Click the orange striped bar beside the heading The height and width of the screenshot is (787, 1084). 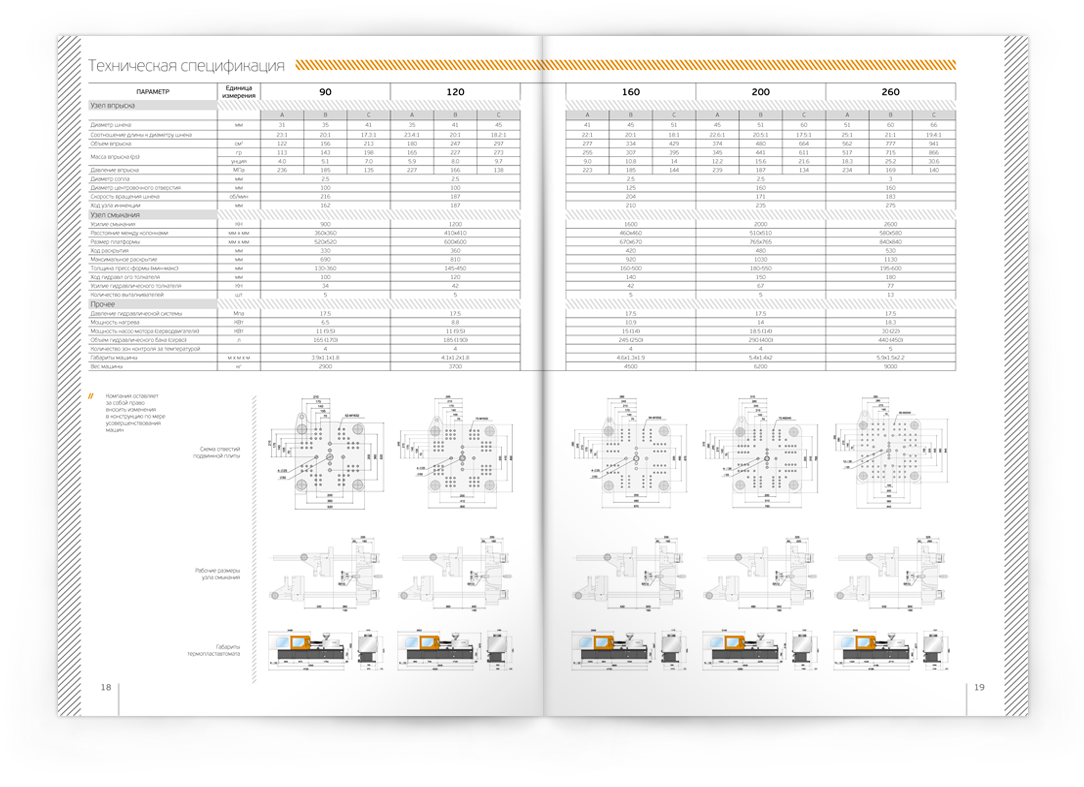(x=620, y=65)
